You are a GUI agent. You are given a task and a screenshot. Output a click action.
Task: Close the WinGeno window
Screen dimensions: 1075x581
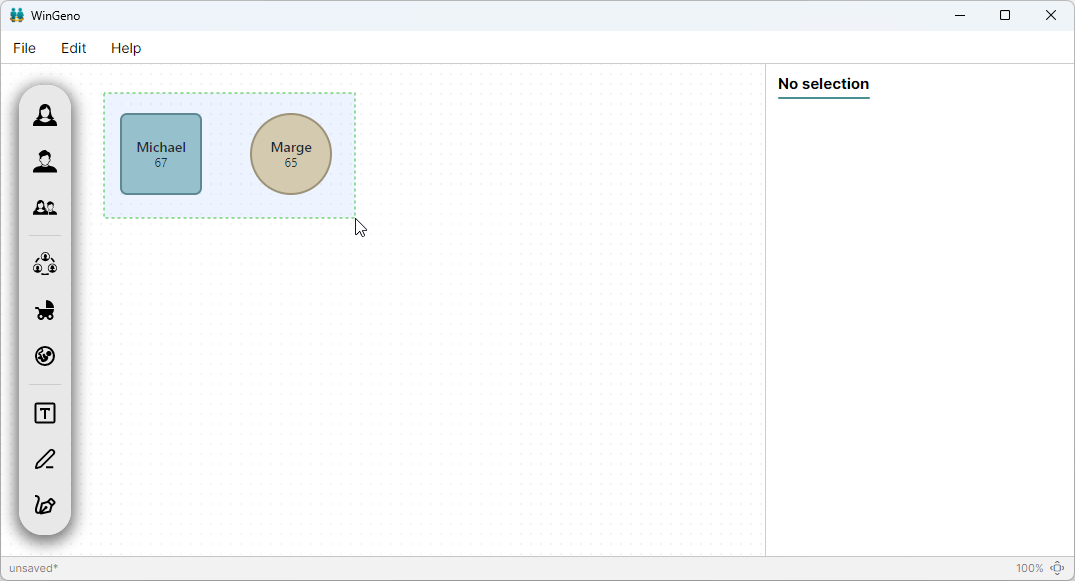click(x=1050, y=15)
